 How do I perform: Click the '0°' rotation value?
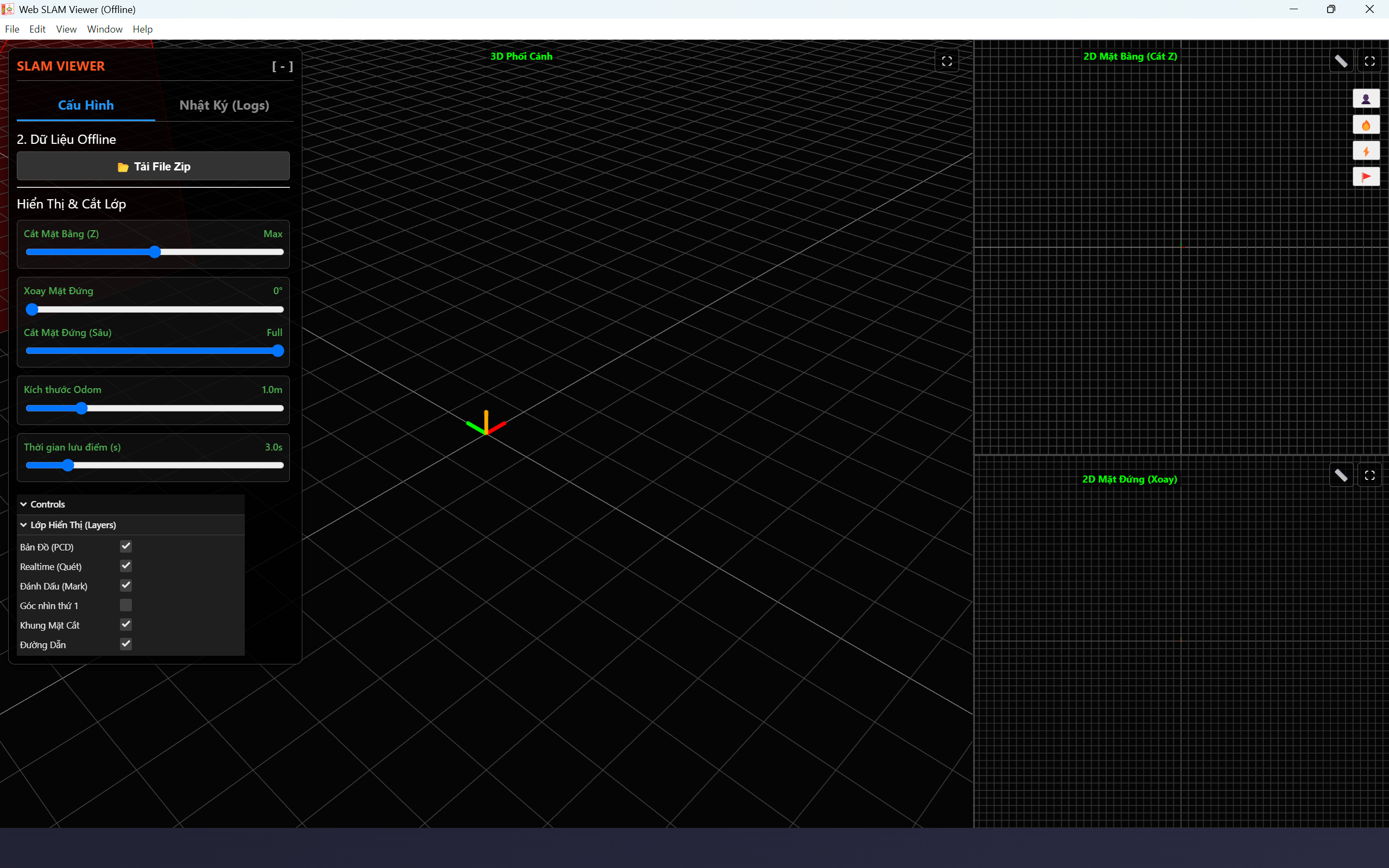pyautogui.click(x=278, y=291)
